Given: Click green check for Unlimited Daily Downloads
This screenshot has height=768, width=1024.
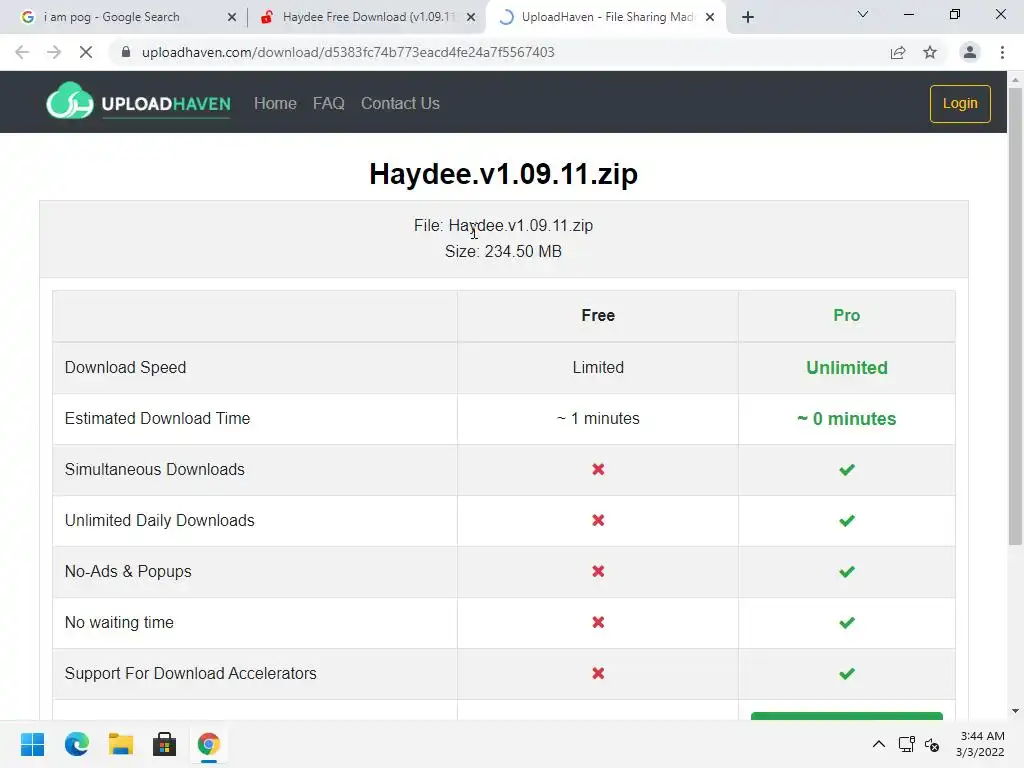Looking at the screenshot, I should pyautogui.click(x=846, y=520).
